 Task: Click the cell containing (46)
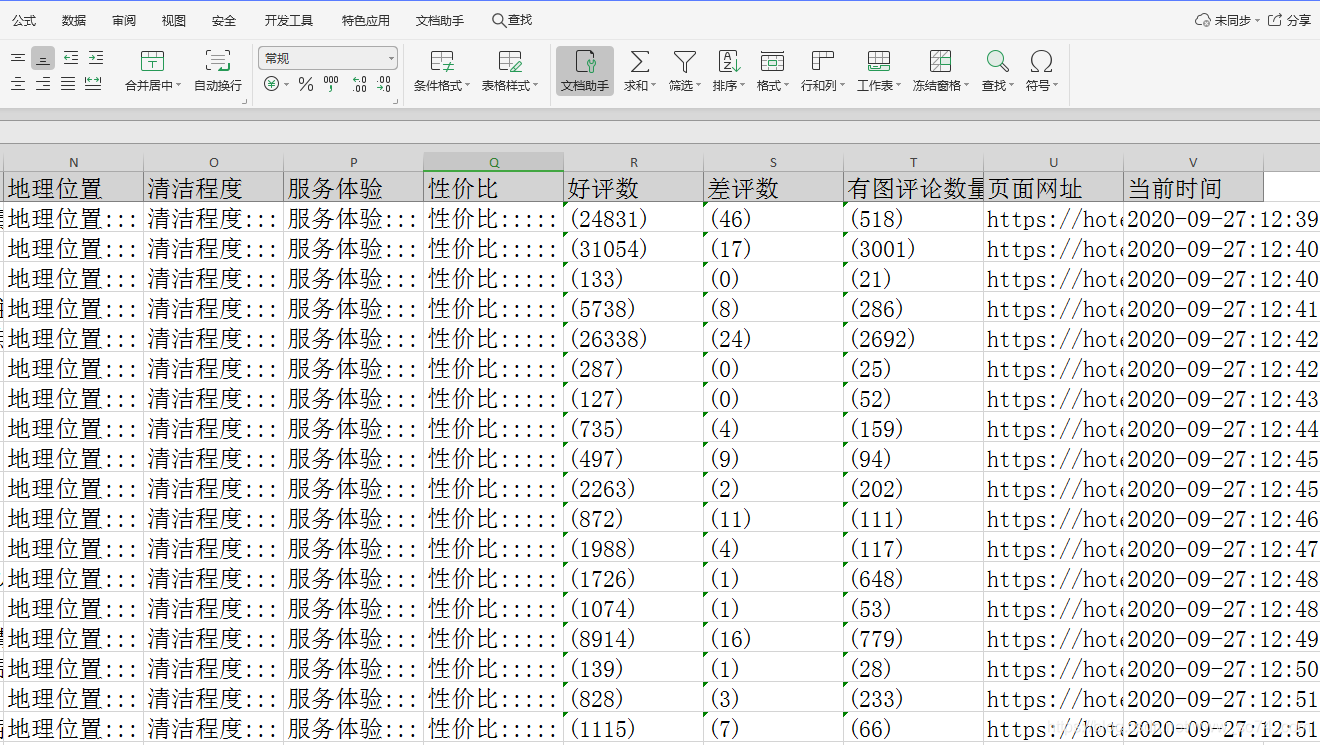coord(774,217)
